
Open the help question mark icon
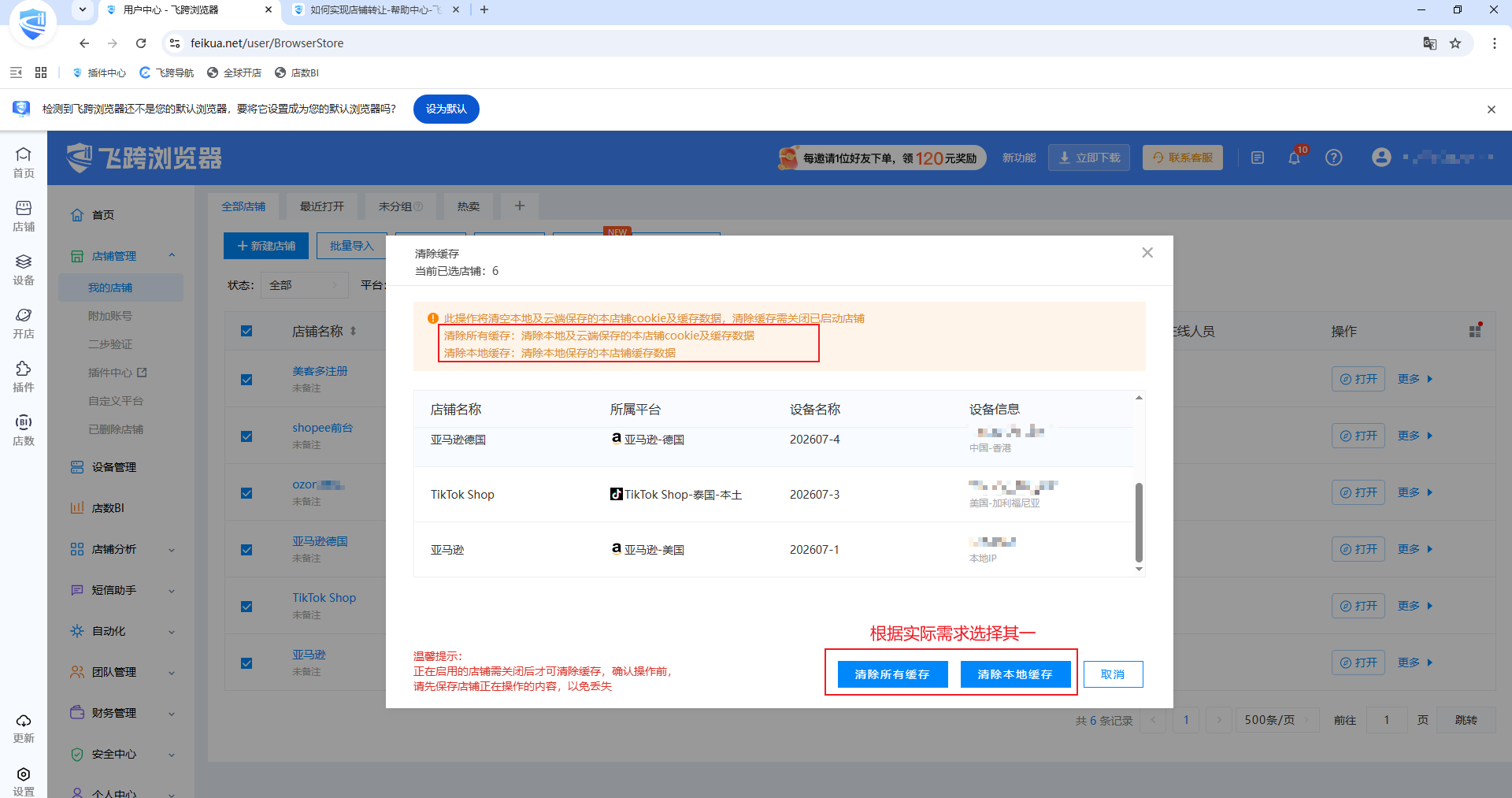1333,158
